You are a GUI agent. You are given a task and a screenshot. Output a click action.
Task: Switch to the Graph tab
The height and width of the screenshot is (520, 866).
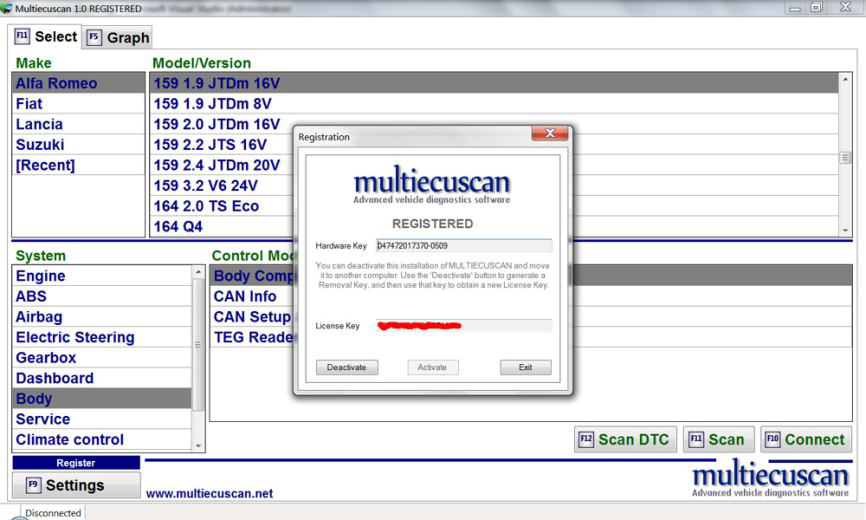pos(118,38)
